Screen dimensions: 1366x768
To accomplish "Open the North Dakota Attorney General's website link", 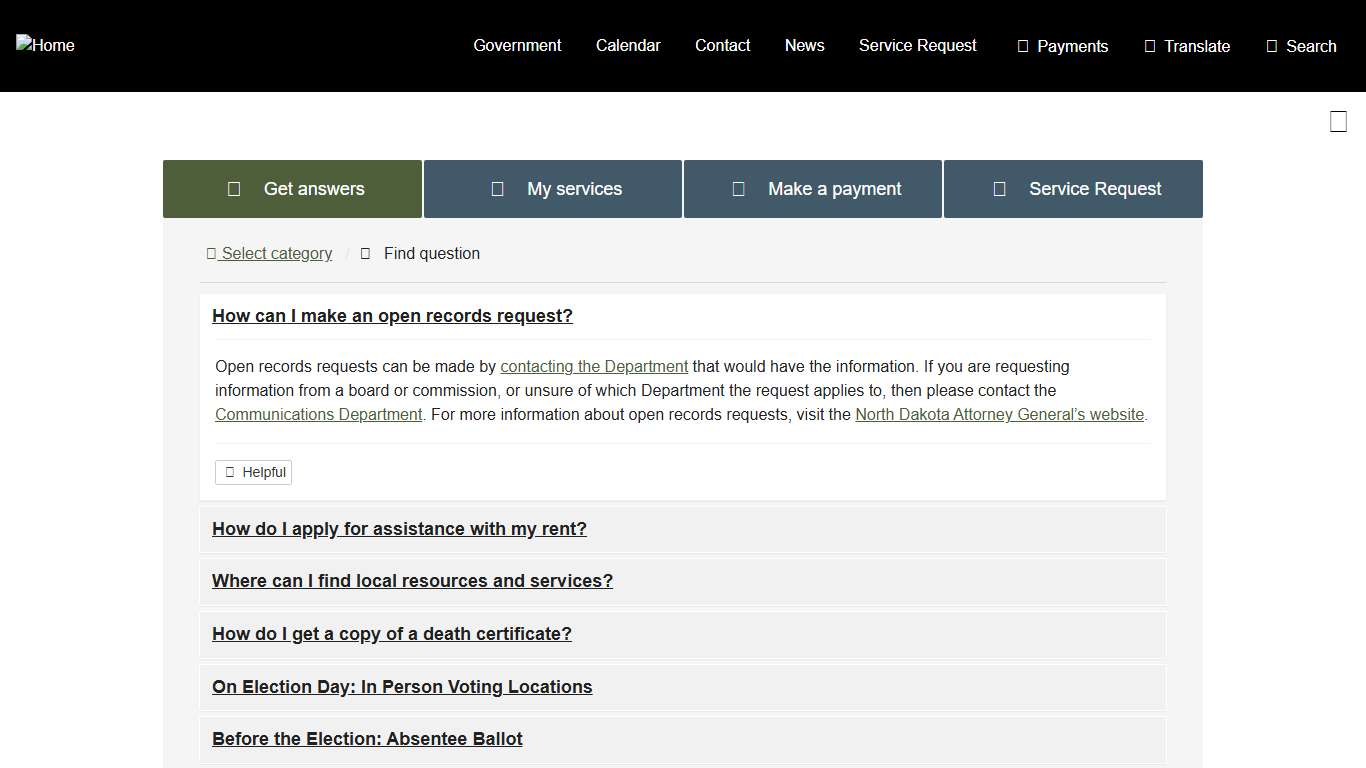I will [x=999, y=414].
